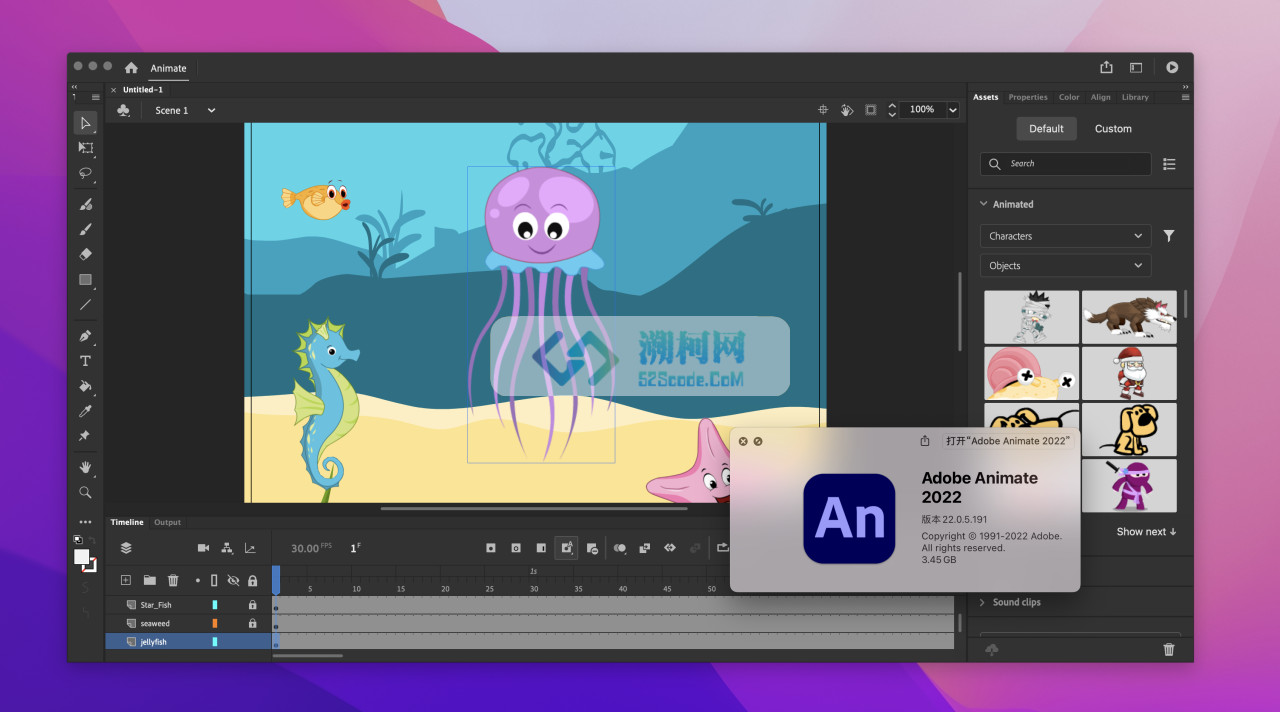This screenshot has width=1280, height=712.
Task: Switch to the Library tab
Action: (x=1135, y=97)
